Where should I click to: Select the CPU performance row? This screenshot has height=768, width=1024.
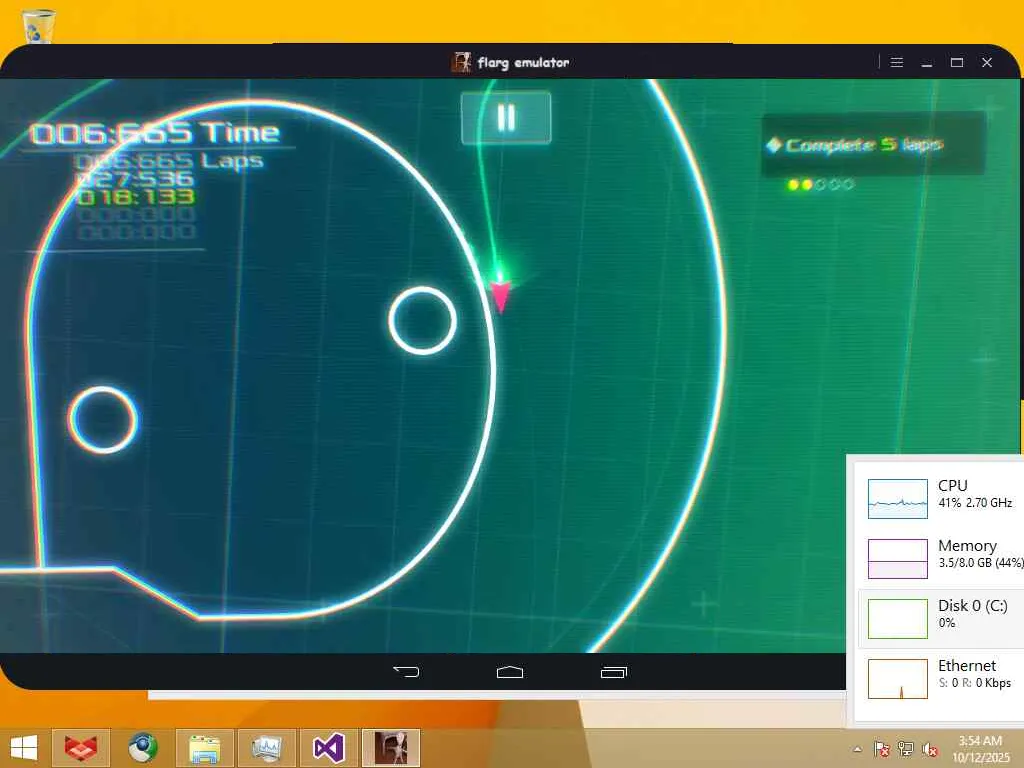pyautogui.click(x=940, y=498)
